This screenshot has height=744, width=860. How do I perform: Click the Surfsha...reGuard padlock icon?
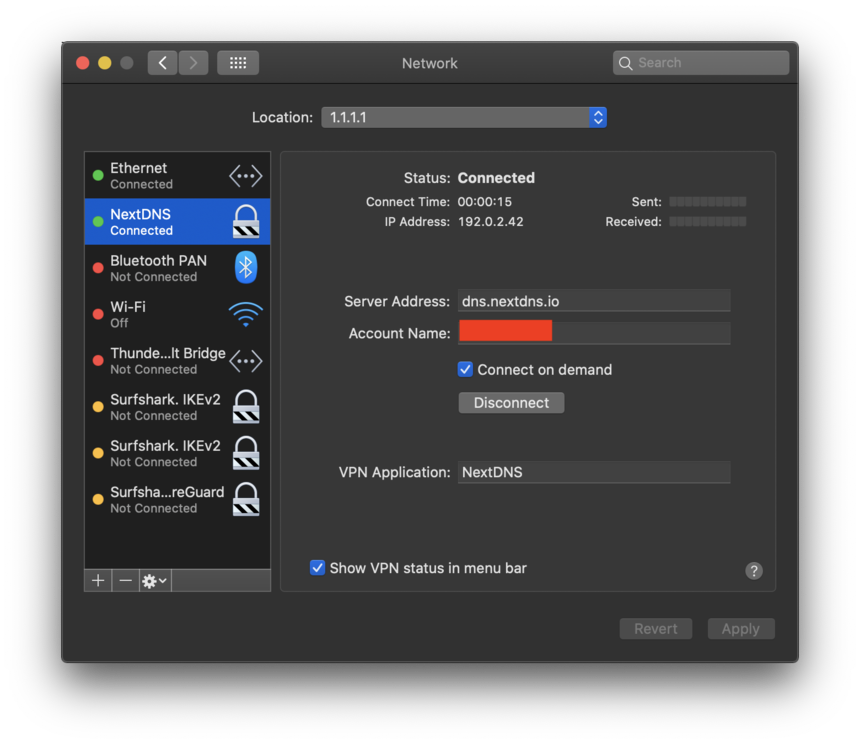pos(245,499)
